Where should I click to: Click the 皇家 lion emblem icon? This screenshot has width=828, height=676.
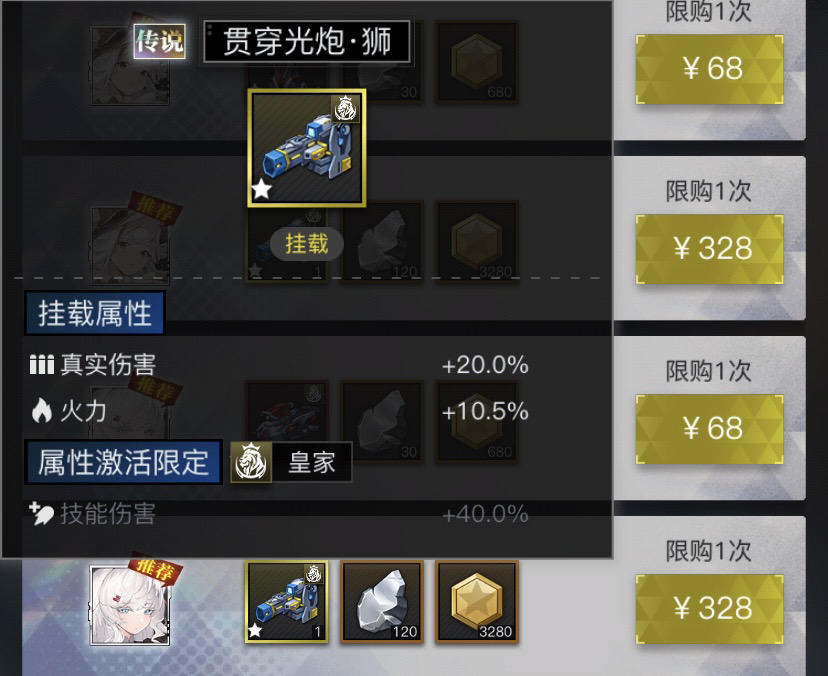(x=251, y=462)
